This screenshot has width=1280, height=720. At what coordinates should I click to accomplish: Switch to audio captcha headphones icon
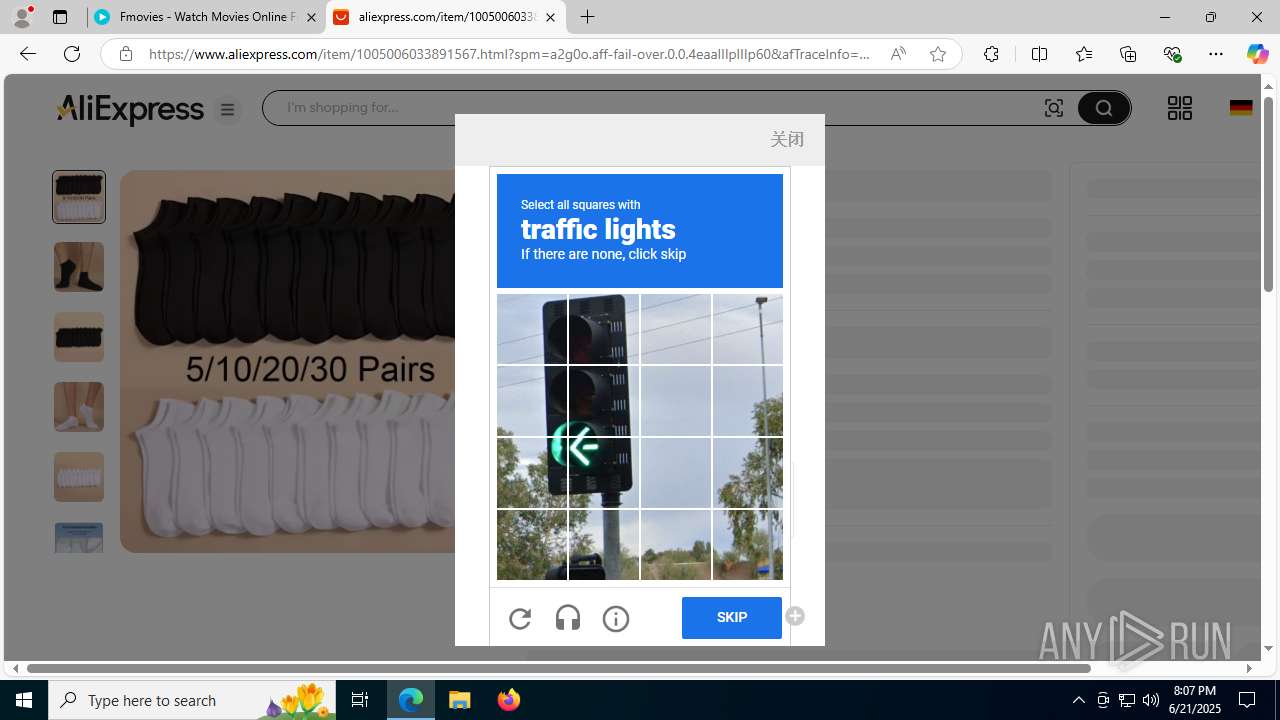568,619
